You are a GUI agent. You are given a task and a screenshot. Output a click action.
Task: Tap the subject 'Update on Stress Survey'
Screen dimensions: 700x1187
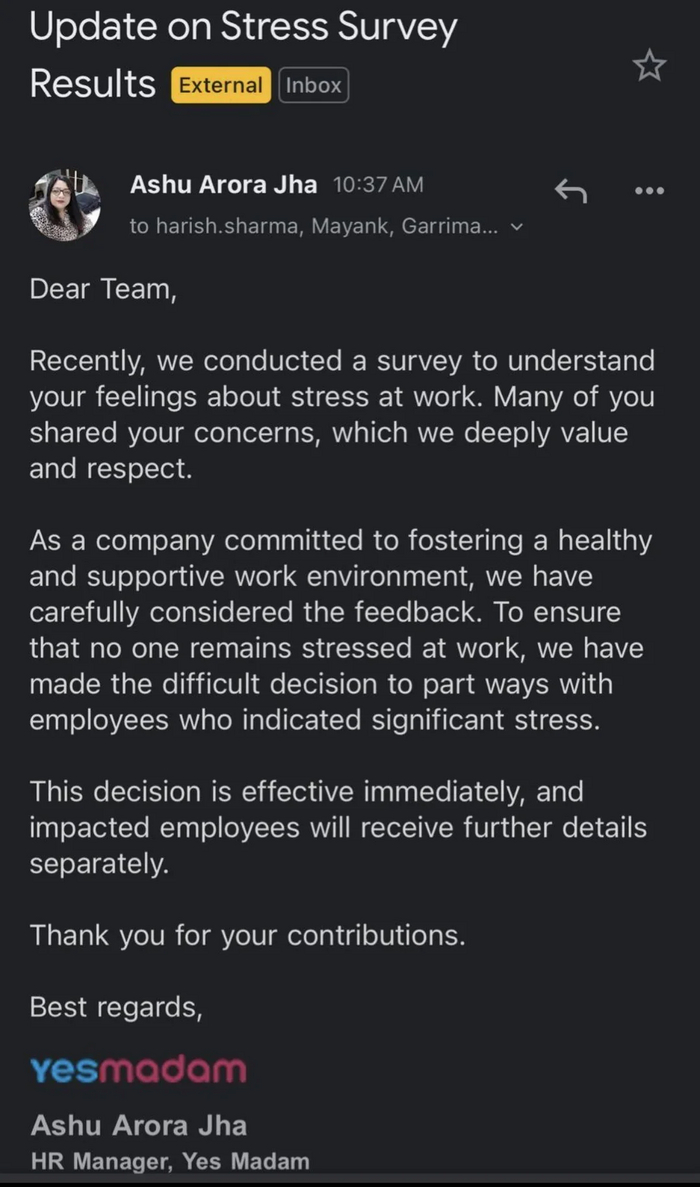click(243, 28)
